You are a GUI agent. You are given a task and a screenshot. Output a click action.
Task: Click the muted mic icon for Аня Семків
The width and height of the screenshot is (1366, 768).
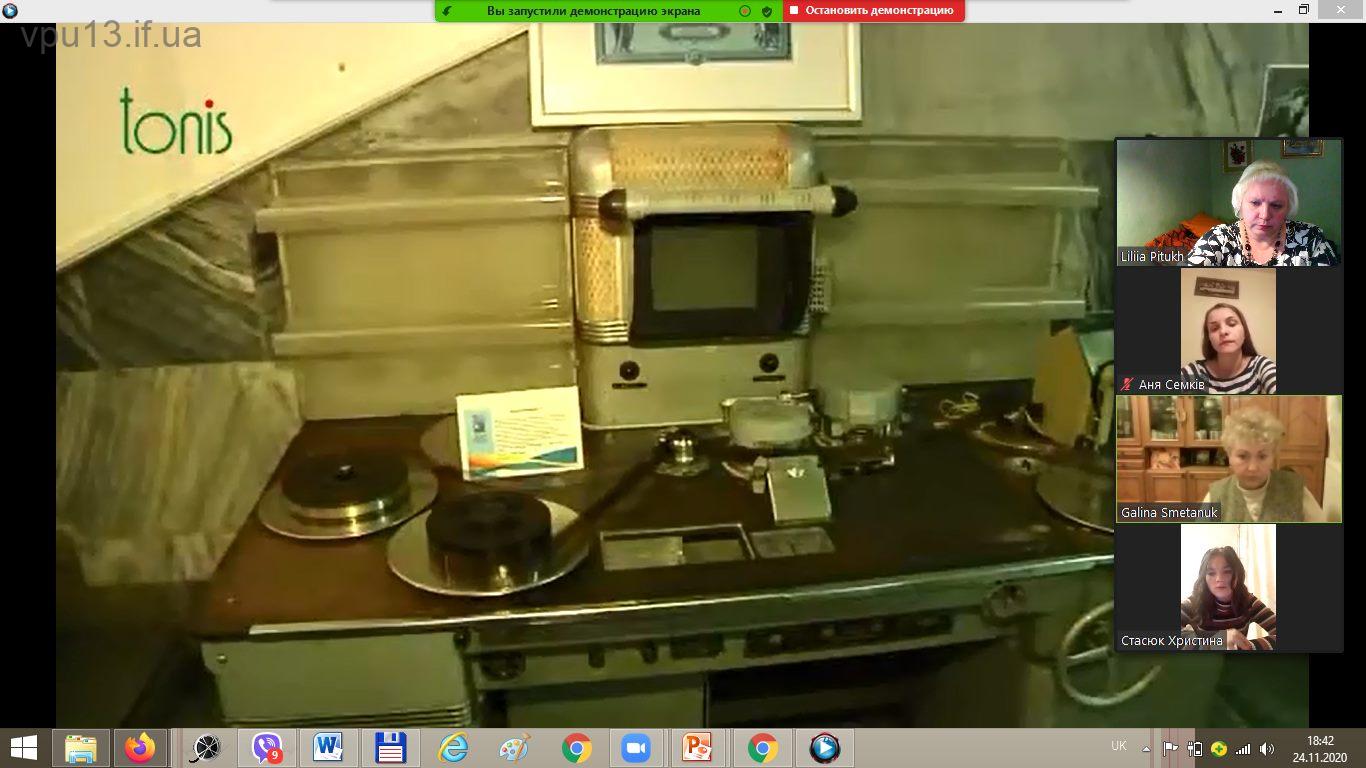coord(1127,384)
